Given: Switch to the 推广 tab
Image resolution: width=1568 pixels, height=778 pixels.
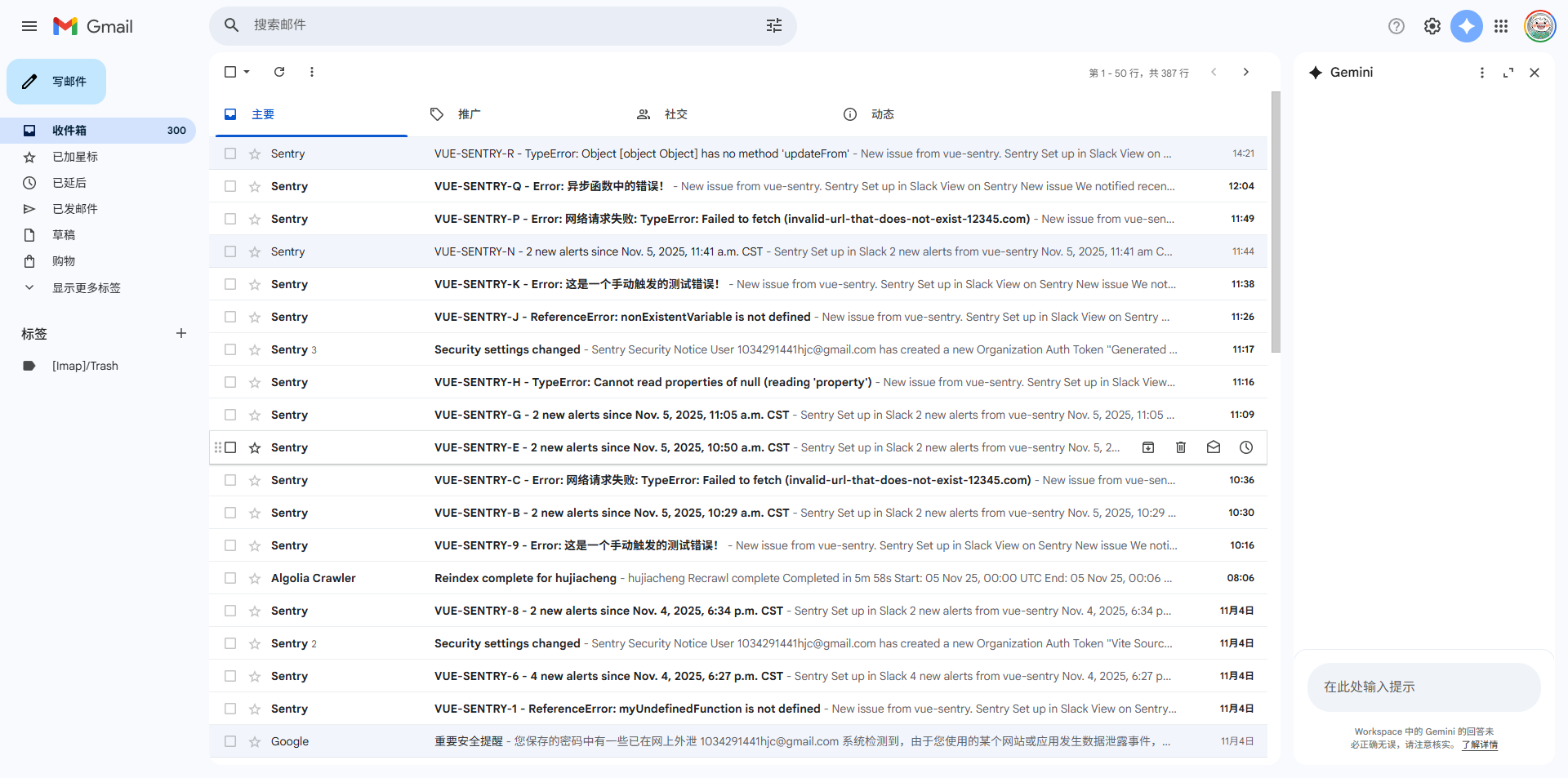Looking at the screenshot, I should pyautogui.click(x=469, y=114).
